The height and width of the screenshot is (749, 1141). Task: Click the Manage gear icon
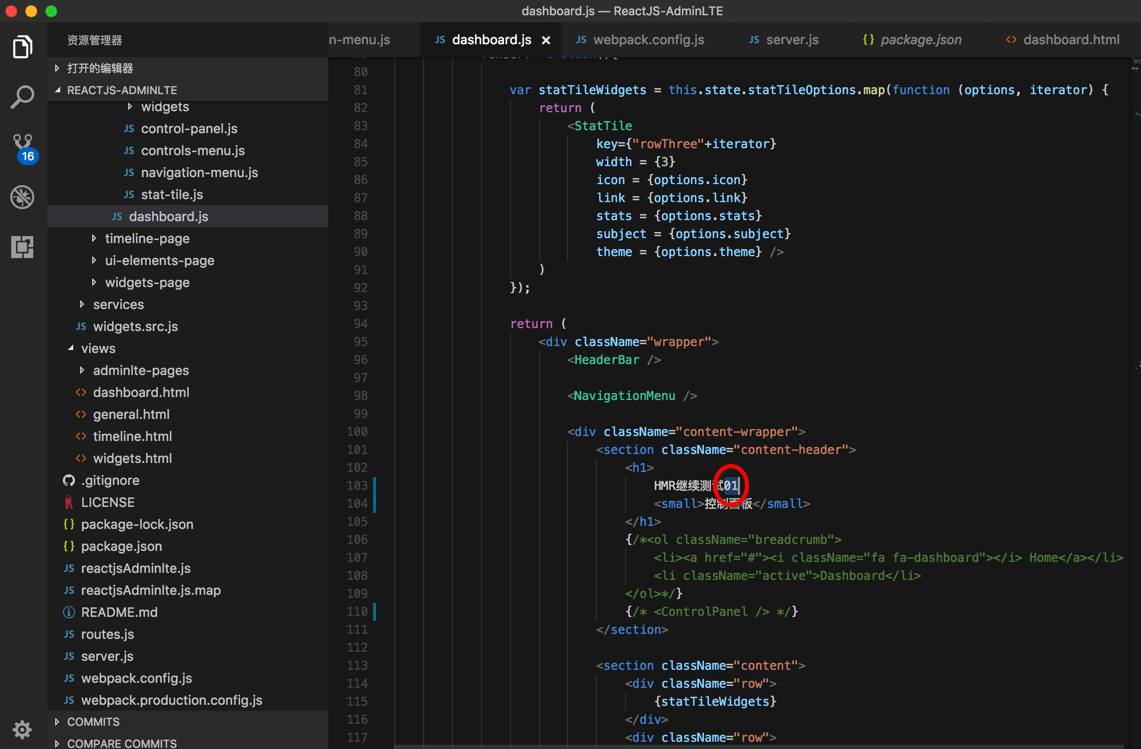coord(22,729)
